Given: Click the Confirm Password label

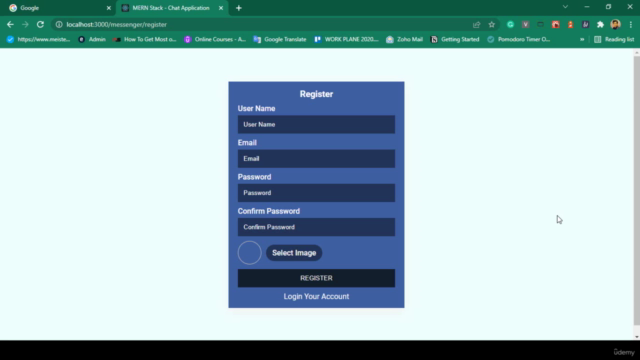Looking at the screenshot, I should tap(269, 211).
